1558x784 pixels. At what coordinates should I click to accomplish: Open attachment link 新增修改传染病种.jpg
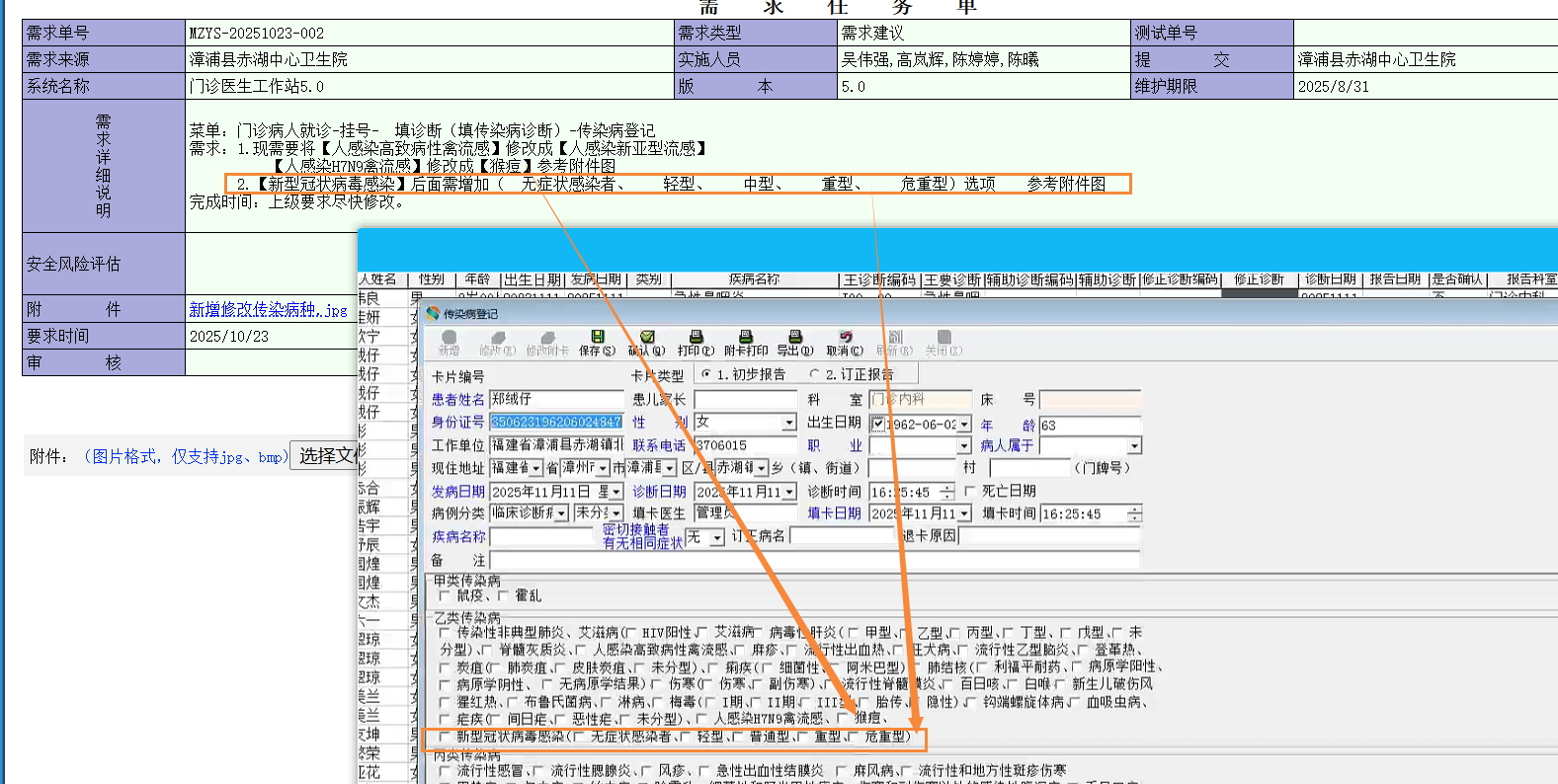click(268, 310)
